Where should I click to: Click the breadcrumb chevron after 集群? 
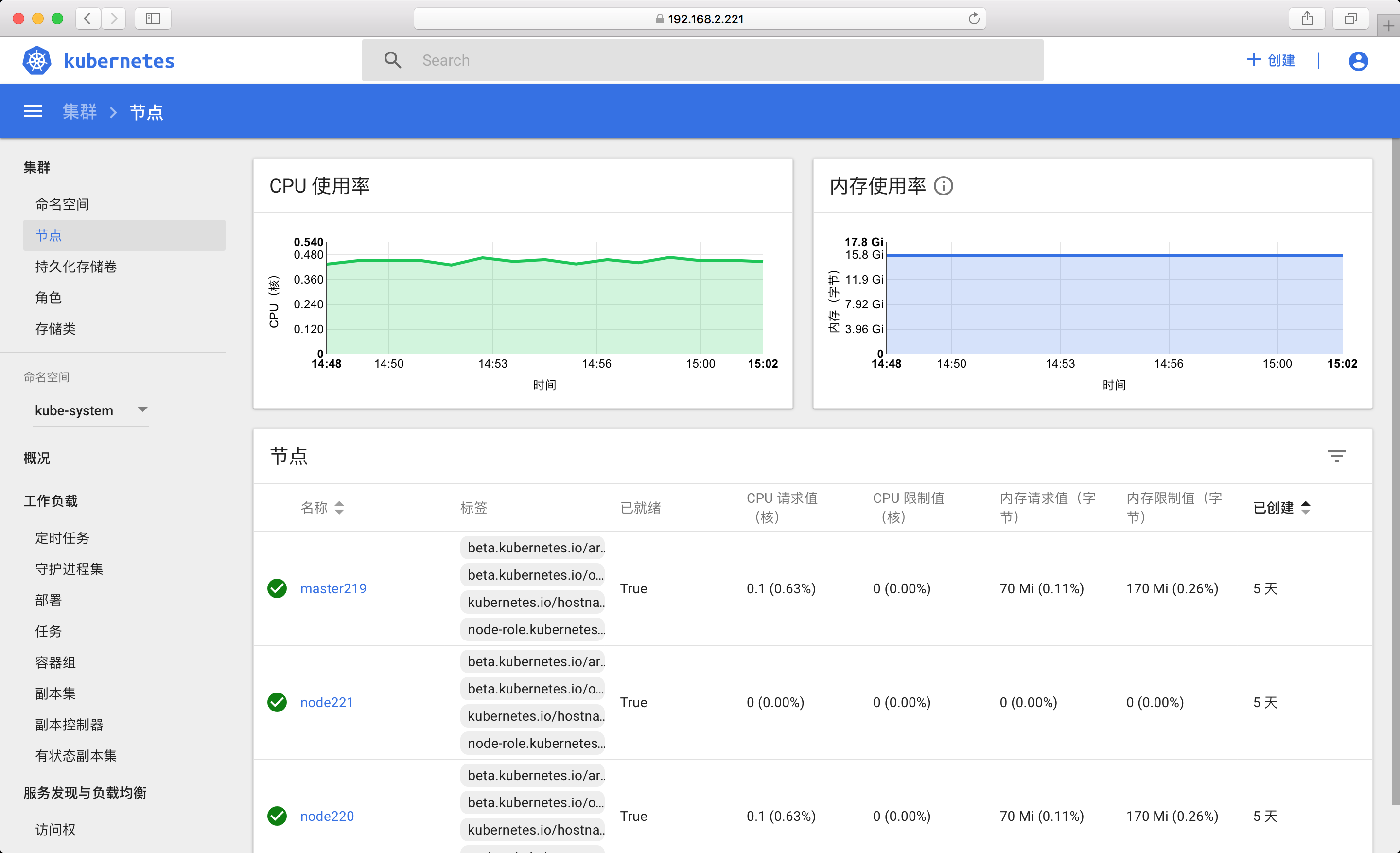click(x=114, y=112)
